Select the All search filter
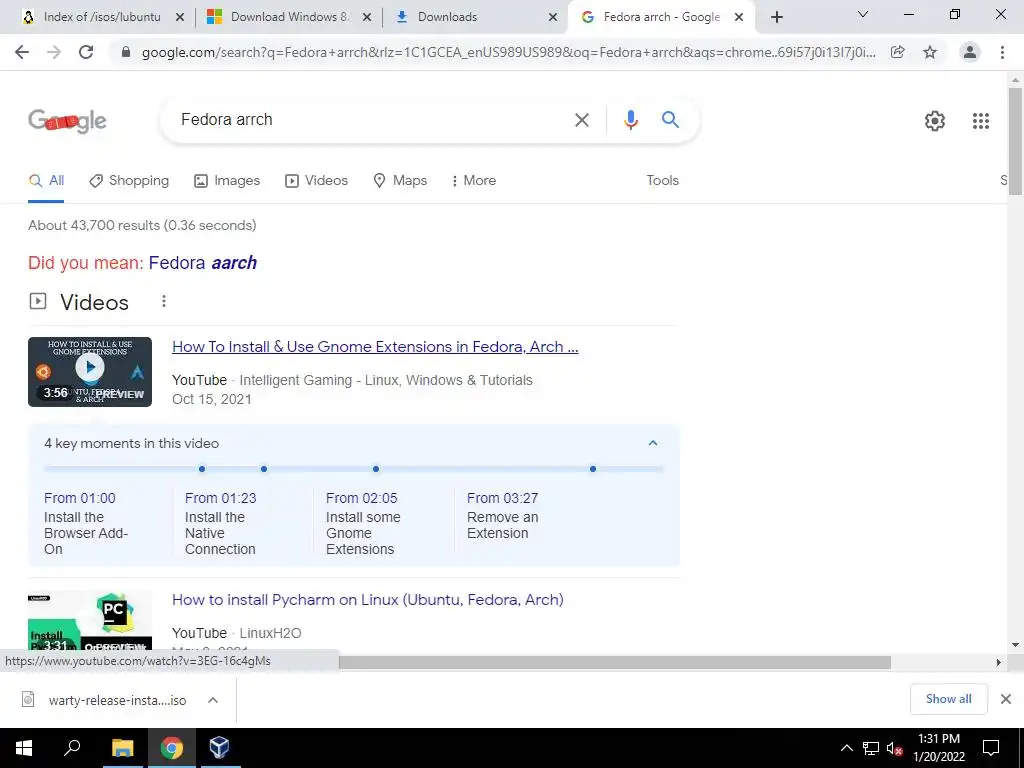This screenshot has height=768, width=1024. (x=46, y=181)
